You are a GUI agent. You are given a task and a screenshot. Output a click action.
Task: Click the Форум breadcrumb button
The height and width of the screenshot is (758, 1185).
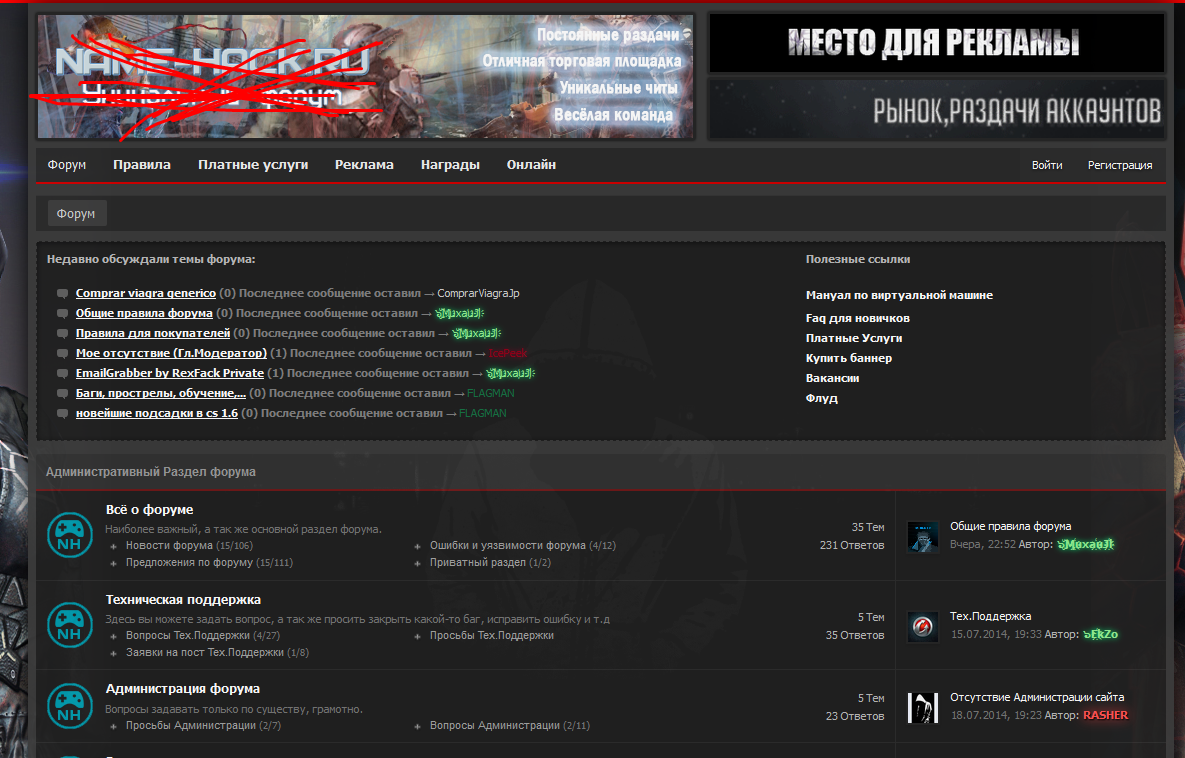pyautogui.click(x=76, y=214)
